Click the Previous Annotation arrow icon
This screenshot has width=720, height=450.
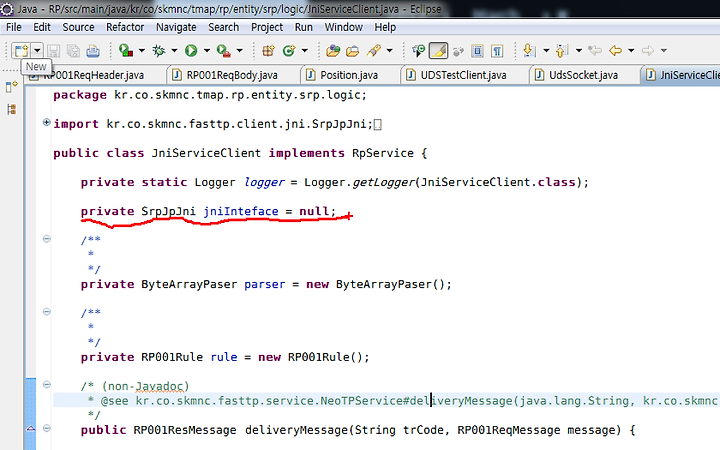(x=562, y=51)
